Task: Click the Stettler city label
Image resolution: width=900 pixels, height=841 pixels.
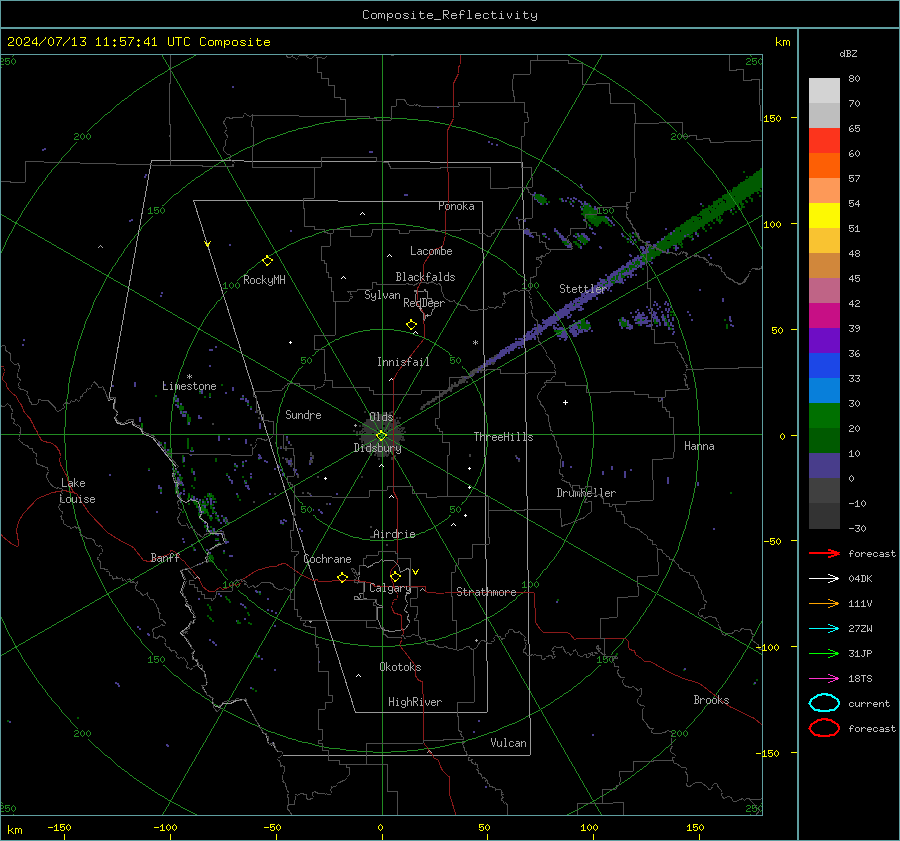Action: click(x=583, y=289)
